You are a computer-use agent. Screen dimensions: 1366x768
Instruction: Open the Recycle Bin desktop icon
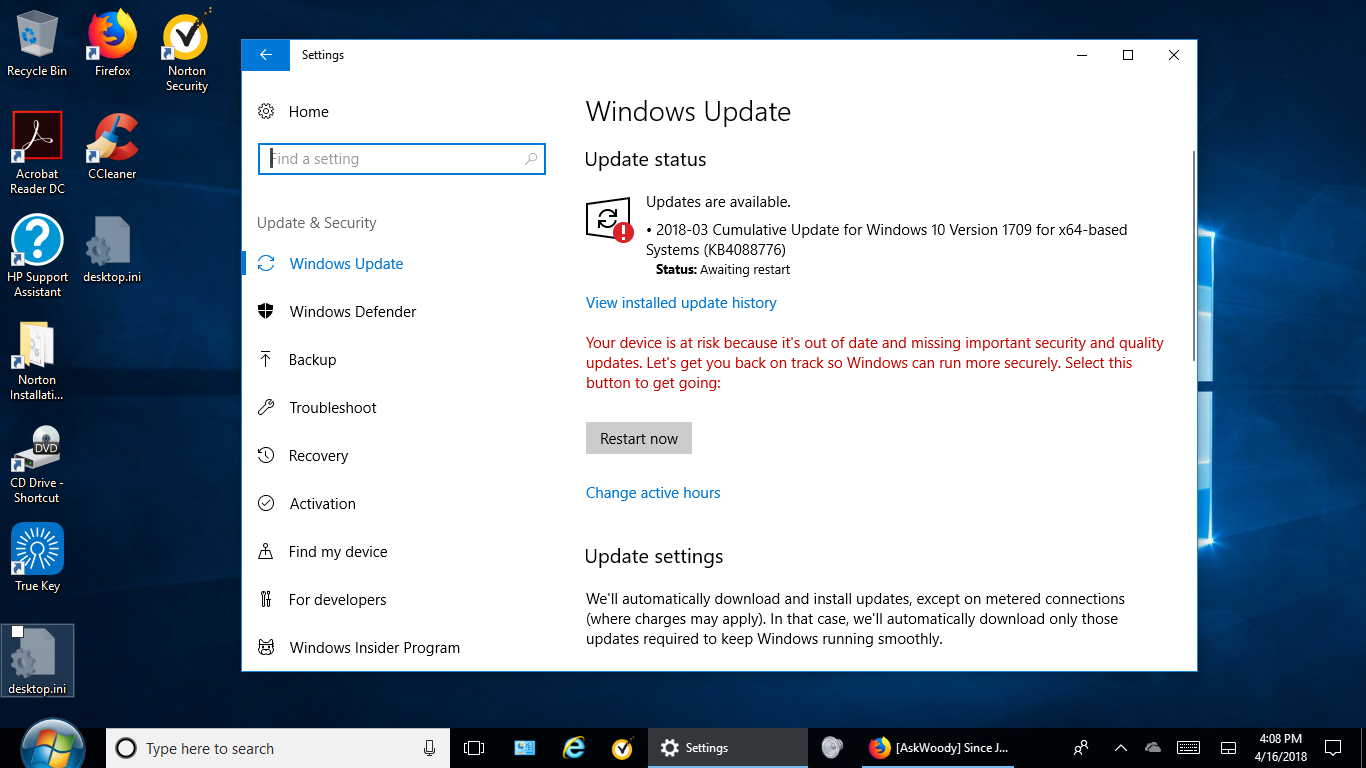click(37, 45)
